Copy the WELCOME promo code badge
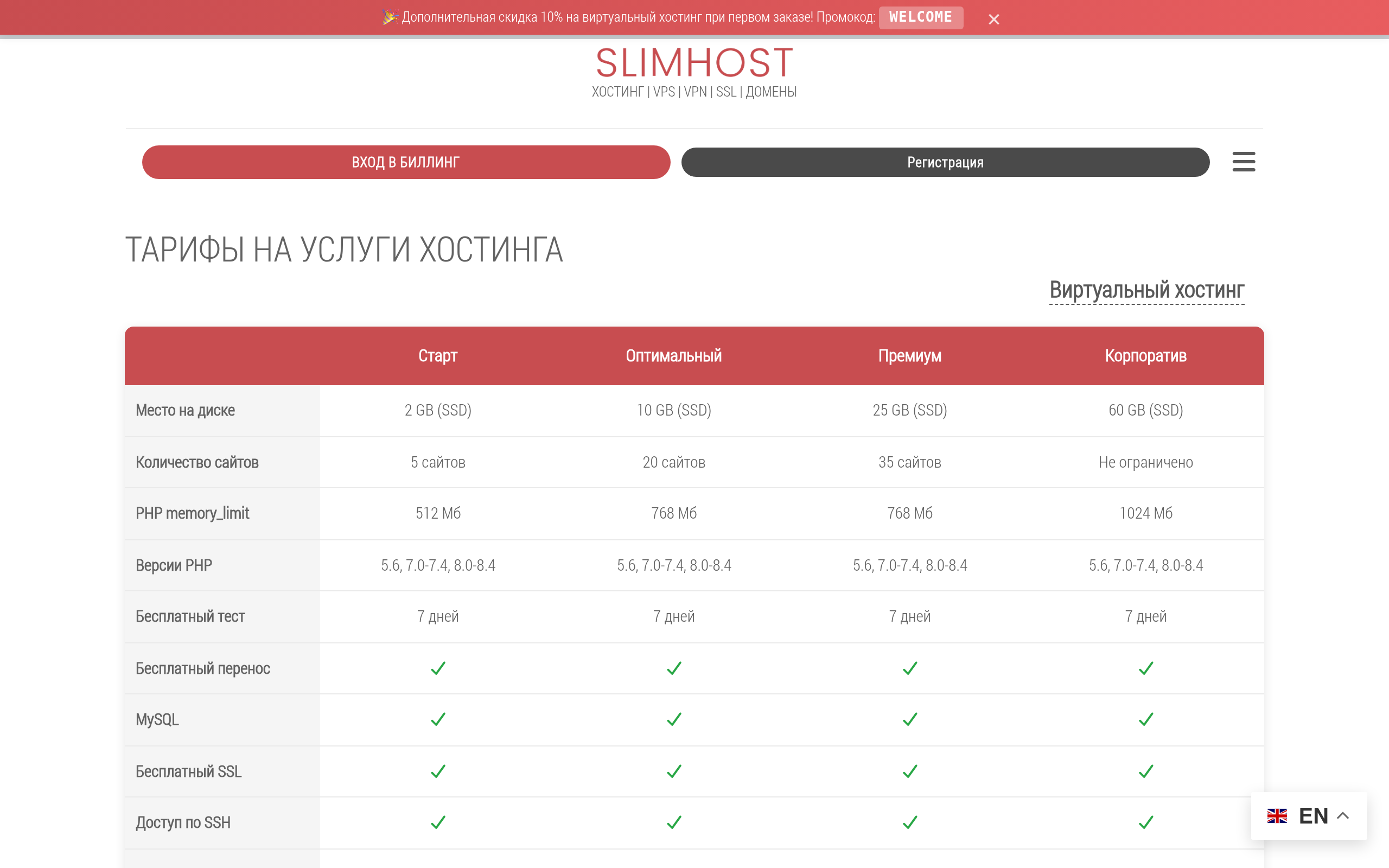This screenshot has width=1389, height=868. click(921, 17)
